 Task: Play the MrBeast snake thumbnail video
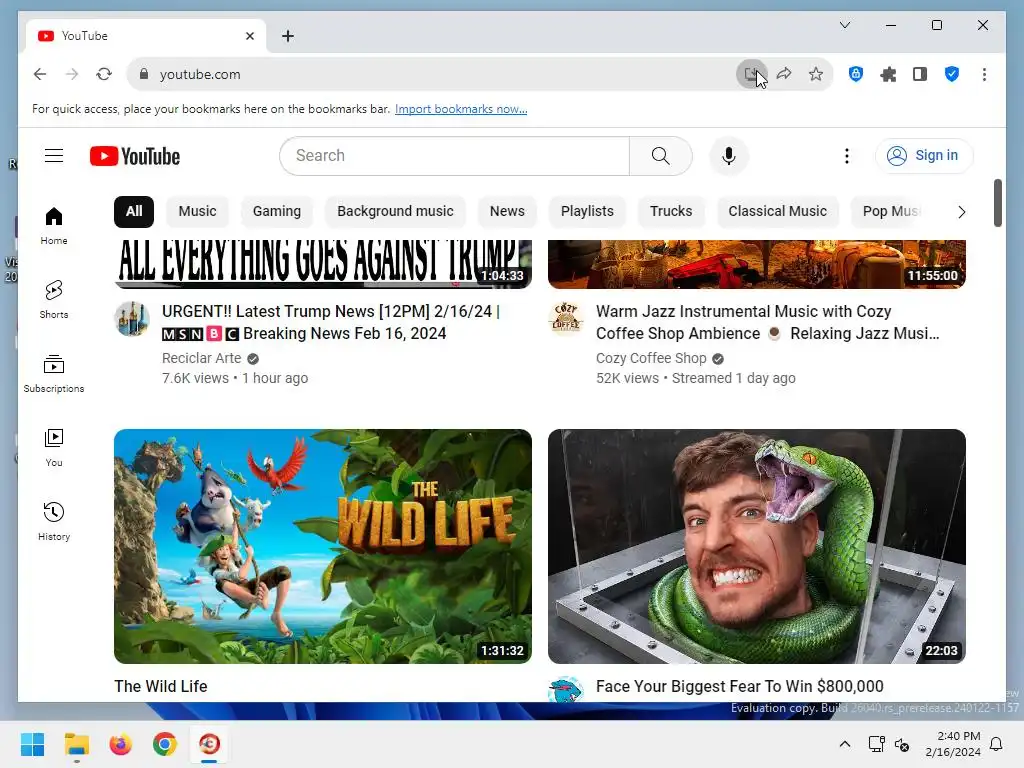pyautogui.click(x=756, y=546)
